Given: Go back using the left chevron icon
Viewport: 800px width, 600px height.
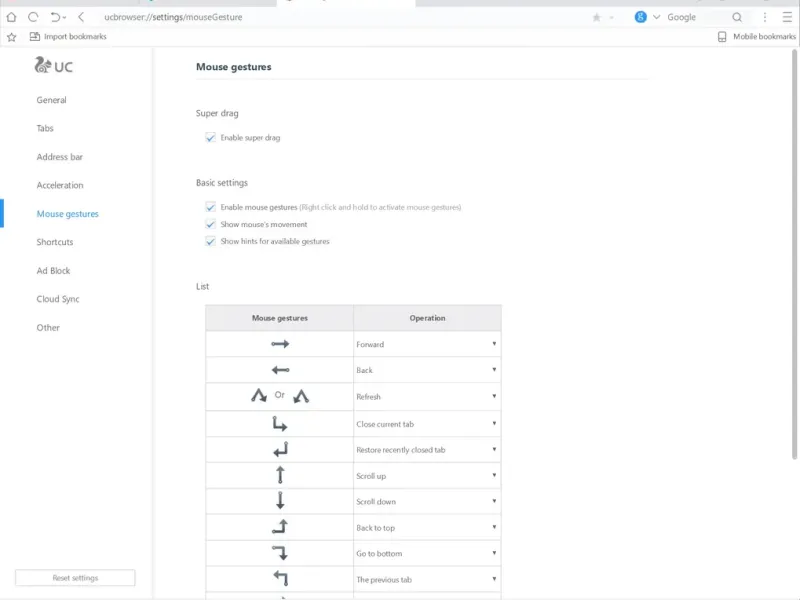Looking at the screenshot, I should pos(81,17).
